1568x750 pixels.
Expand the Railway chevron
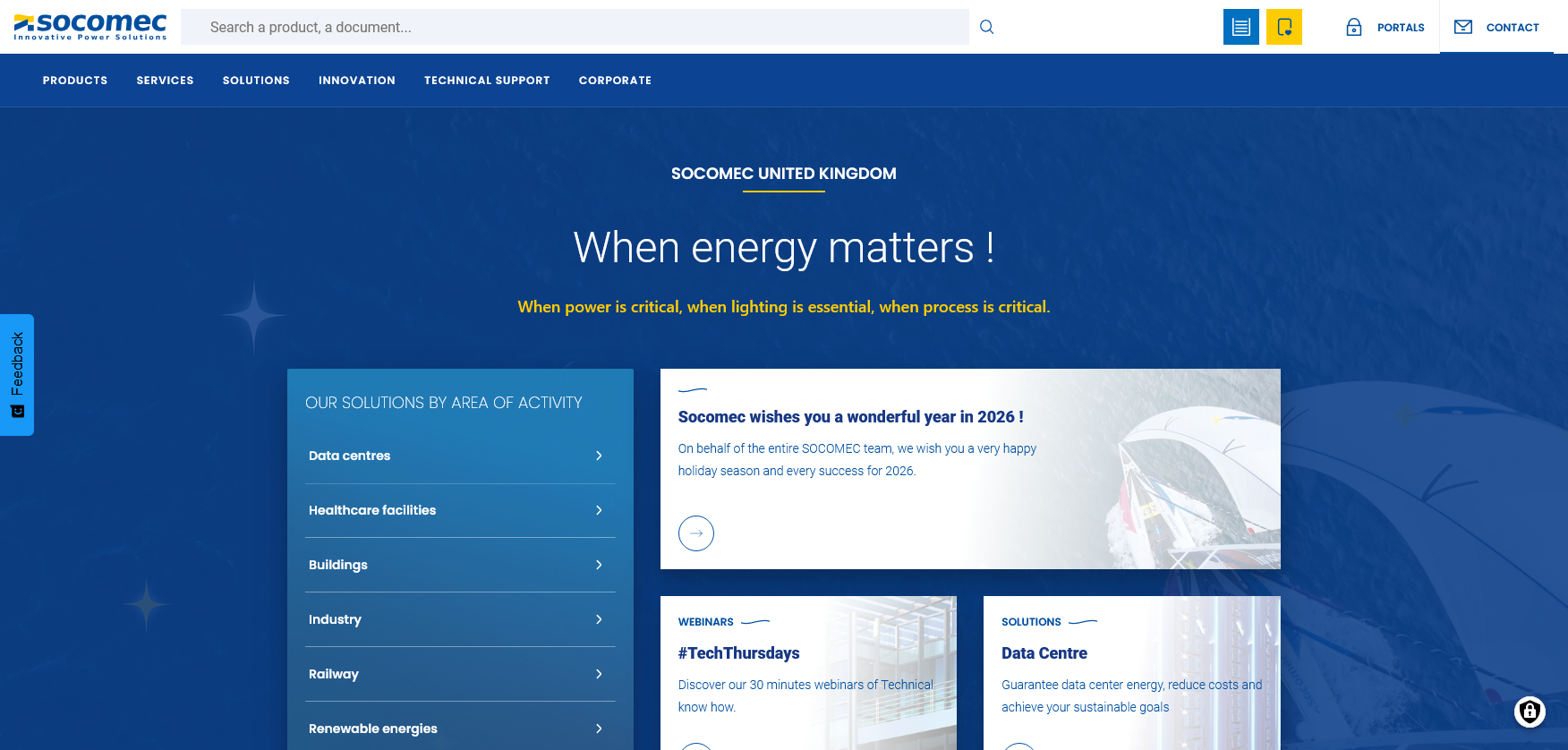(x=599, y=674)
